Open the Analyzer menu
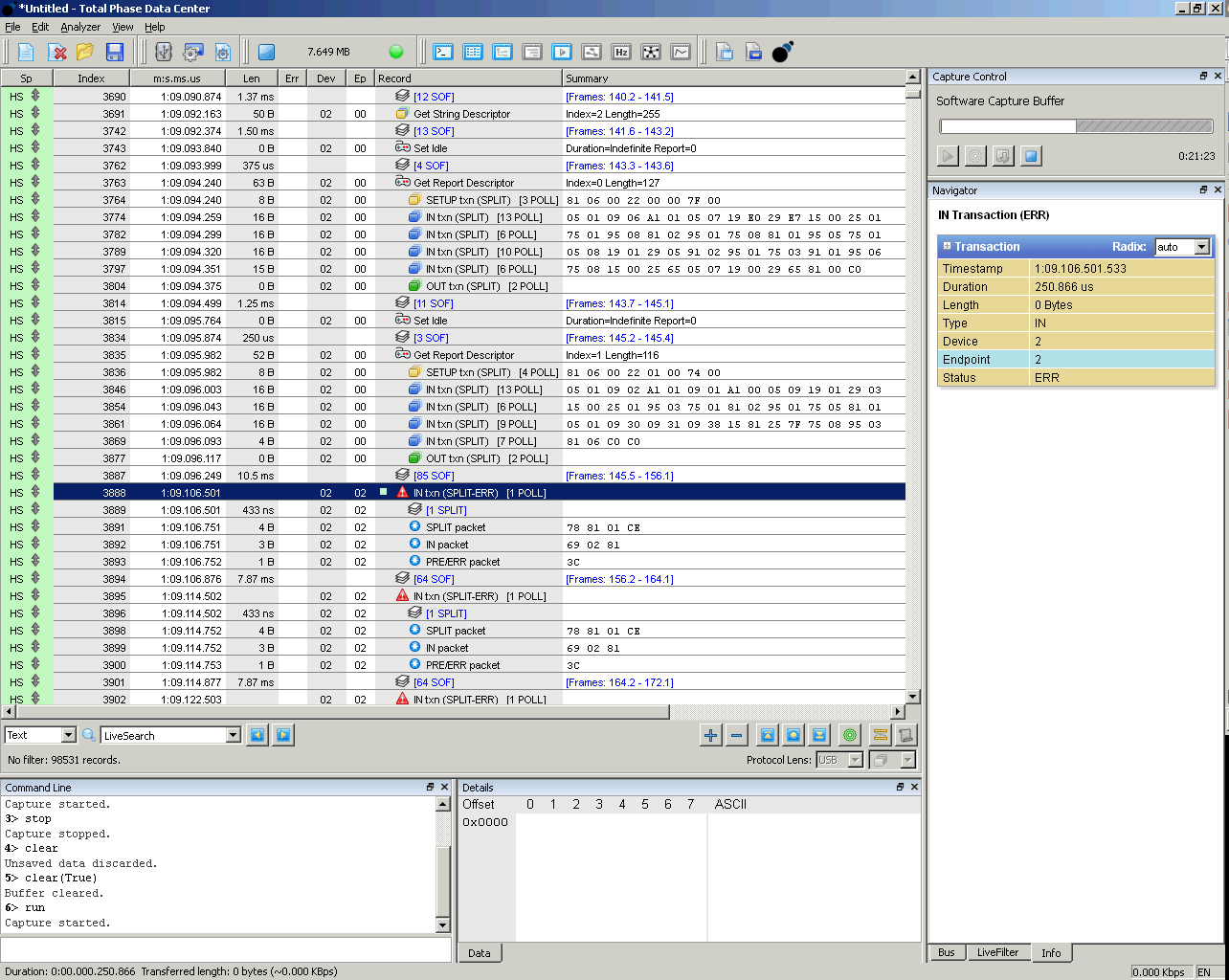 coord(79,27)
